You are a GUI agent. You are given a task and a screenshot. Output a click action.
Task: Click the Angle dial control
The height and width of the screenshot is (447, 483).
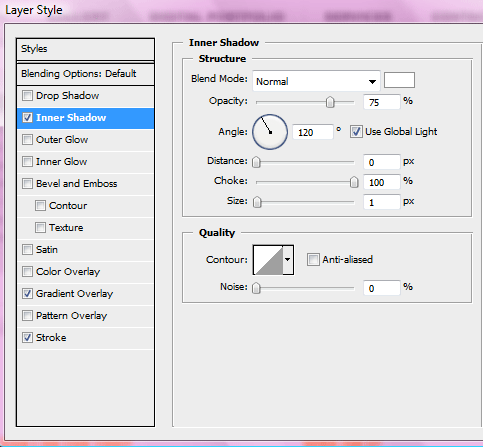pyautogui.click(x=270, y=132)
